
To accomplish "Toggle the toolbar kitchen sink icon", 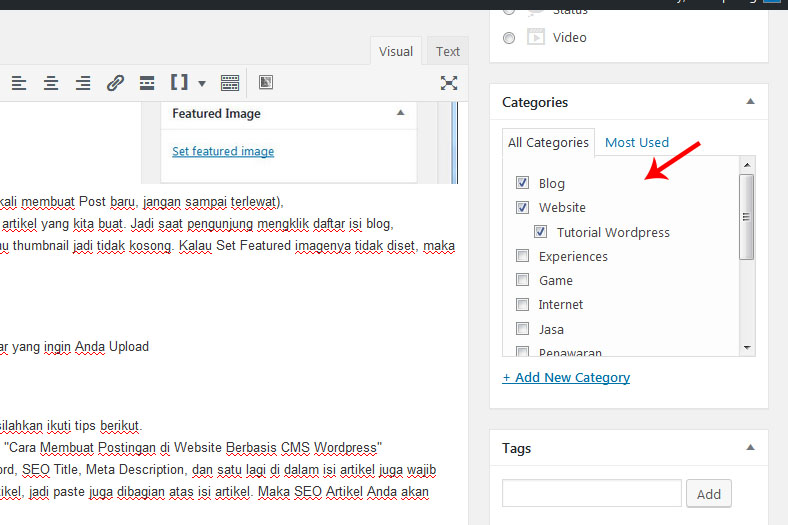I will click(230, 83).
